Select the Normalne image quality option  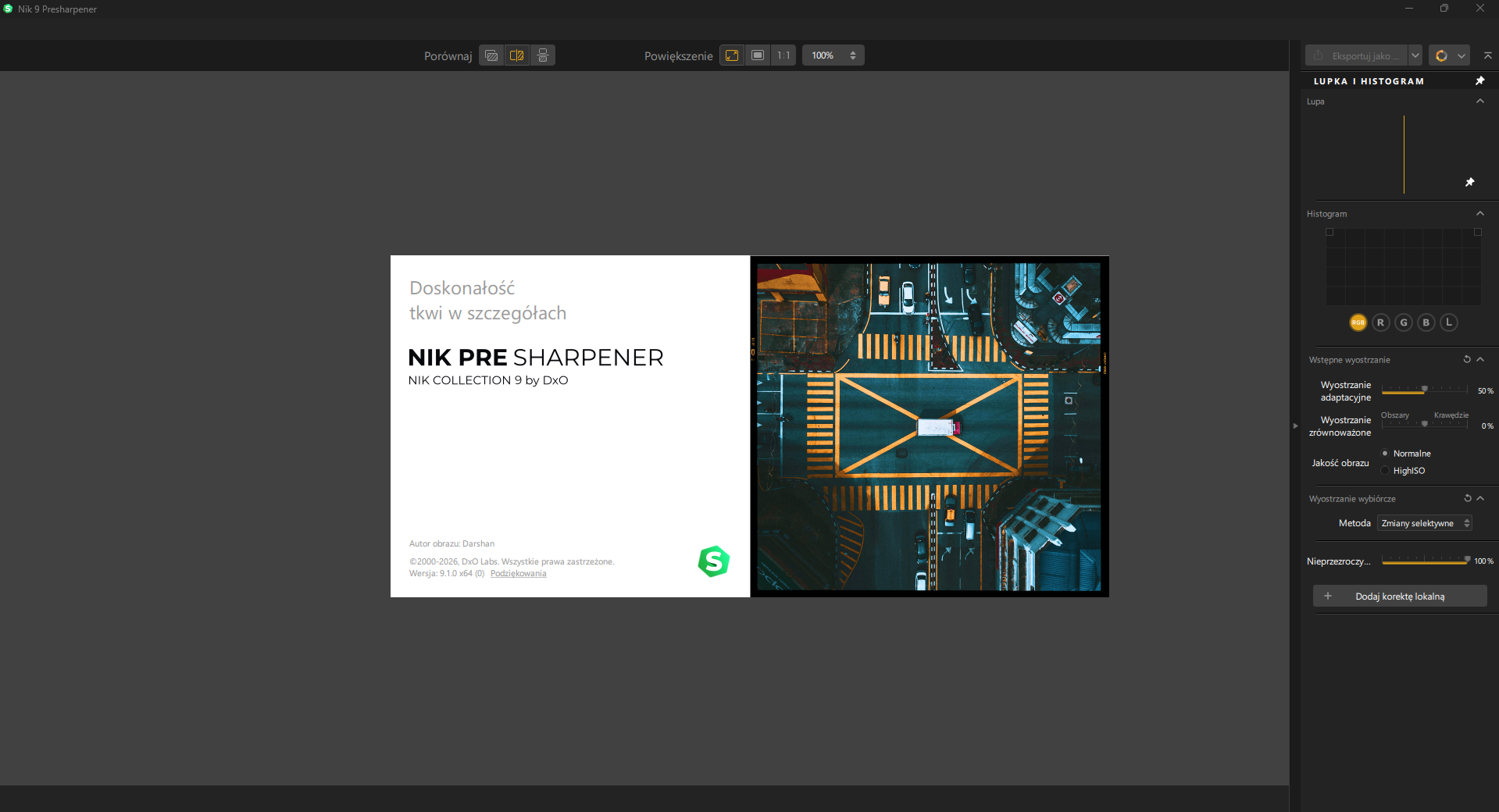click(x=1406, y=454)
